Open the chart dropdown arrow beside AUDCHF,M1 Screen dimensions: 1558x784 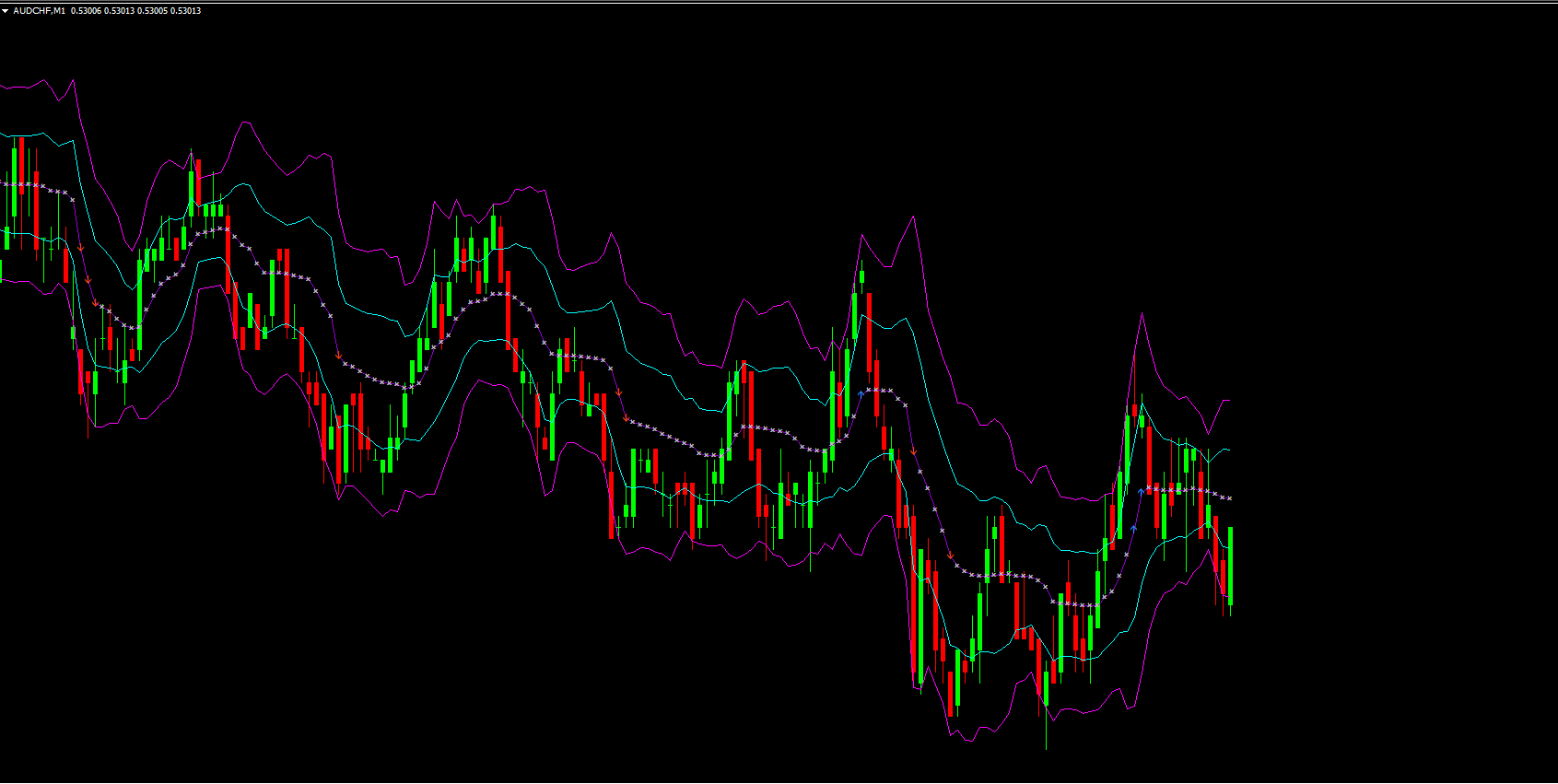6,11
